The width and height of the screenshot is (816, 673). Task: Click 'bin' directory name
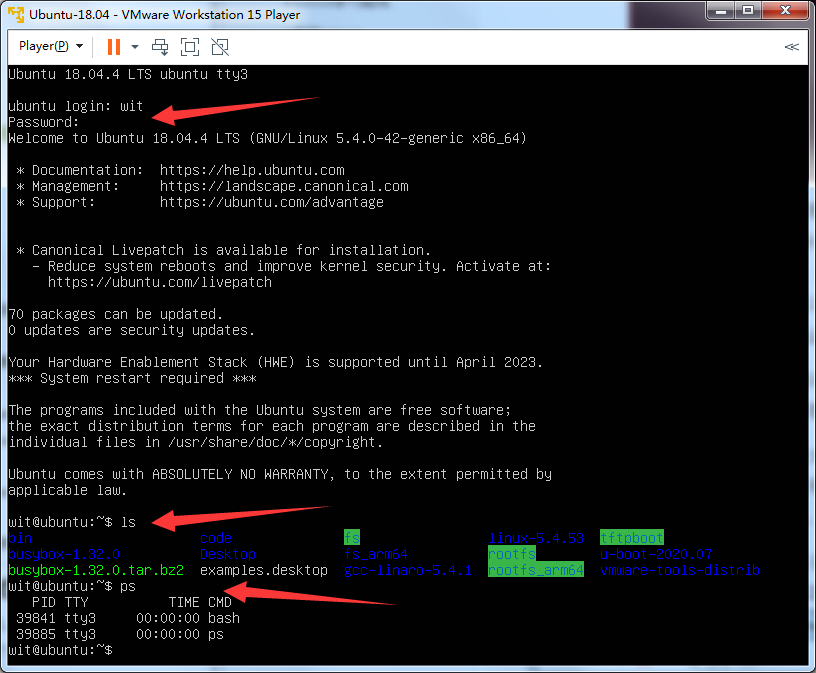(20, 538)
